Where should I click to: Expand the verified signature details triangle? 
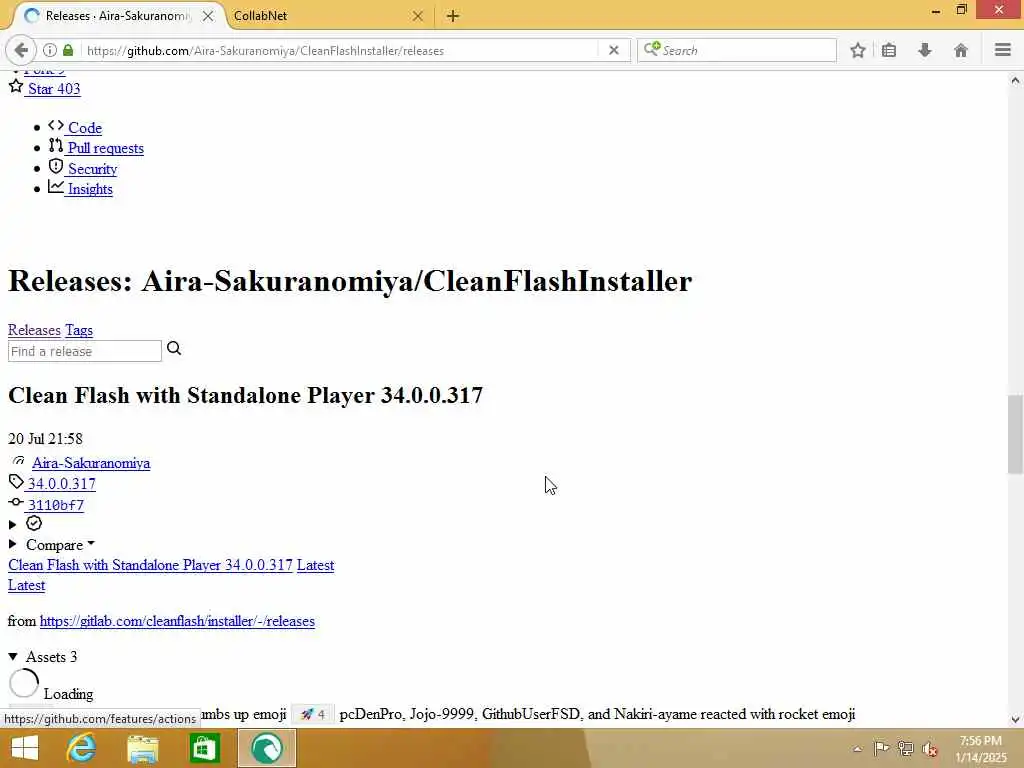tap(12, 524)
